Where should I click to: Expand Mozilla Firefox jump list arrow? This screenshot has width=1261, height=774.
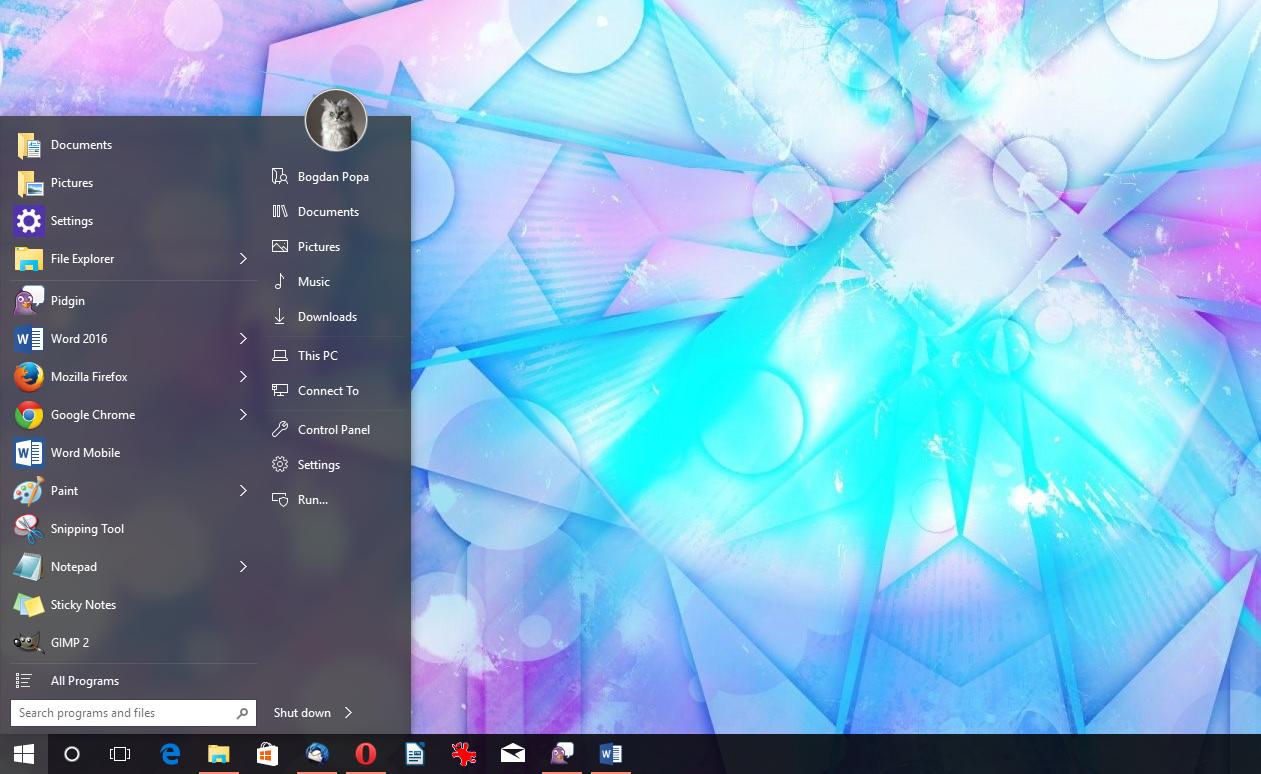(243, 377)
